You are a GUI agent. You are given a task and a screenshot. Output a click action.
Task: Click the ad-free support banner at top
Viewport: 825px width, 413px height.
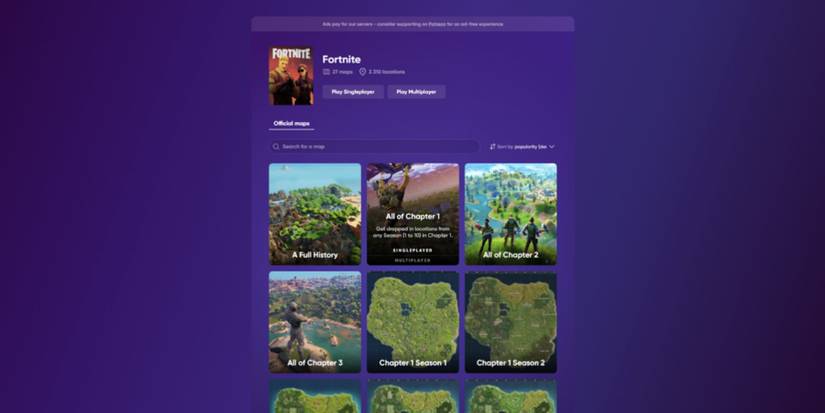pyautogui.click(x=413, y=24)
